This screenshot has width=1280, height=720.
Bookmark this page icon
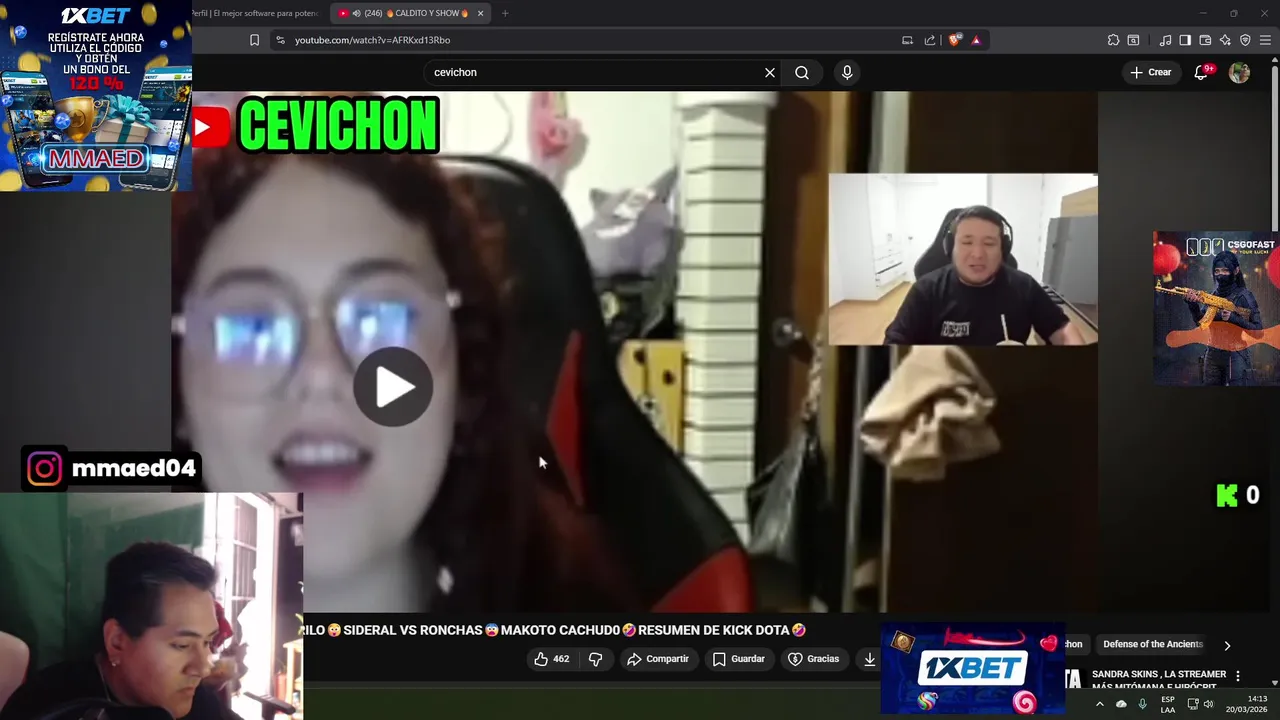coord(254,40)
